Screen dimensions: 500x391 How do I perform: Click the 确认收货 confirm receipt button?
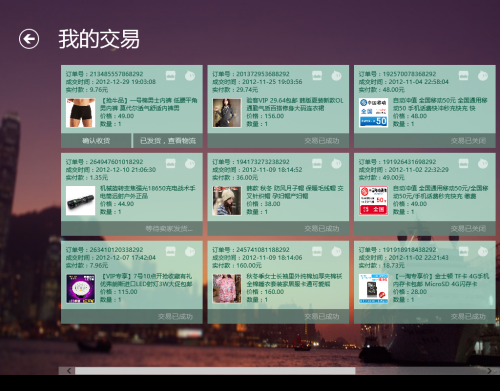tap(96, 141)
